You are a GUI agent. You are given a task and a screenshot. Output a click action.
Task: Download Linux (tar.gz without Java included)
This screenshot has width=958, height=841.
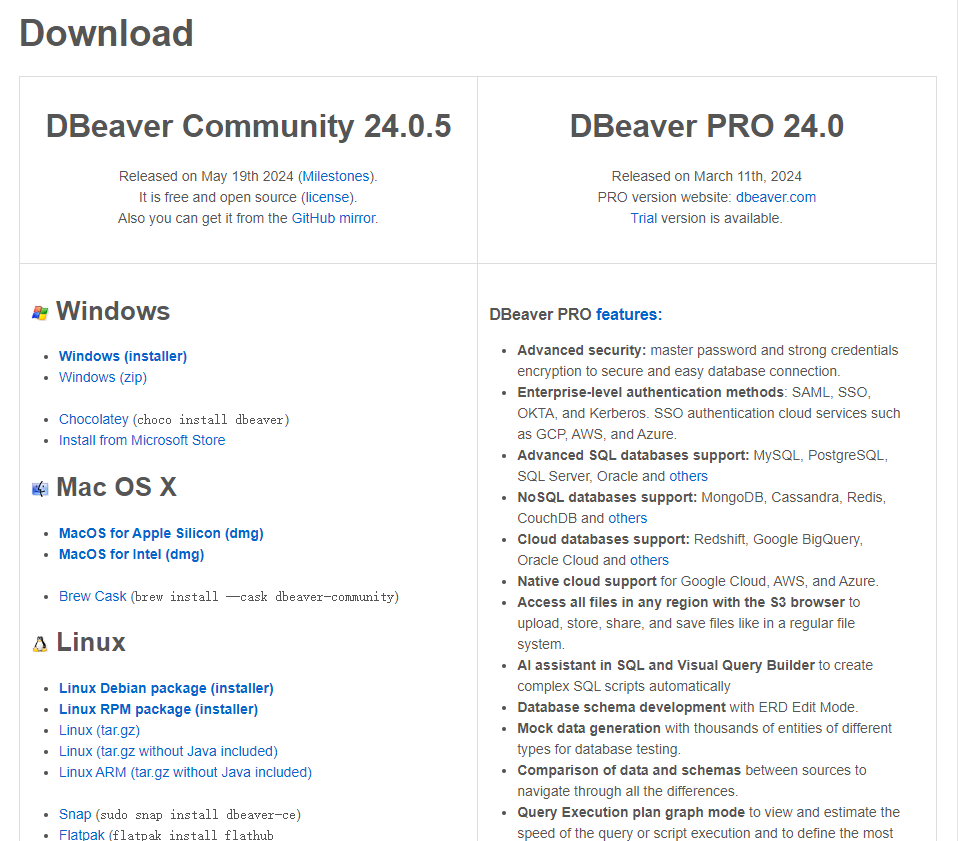[x=168, y=751]
